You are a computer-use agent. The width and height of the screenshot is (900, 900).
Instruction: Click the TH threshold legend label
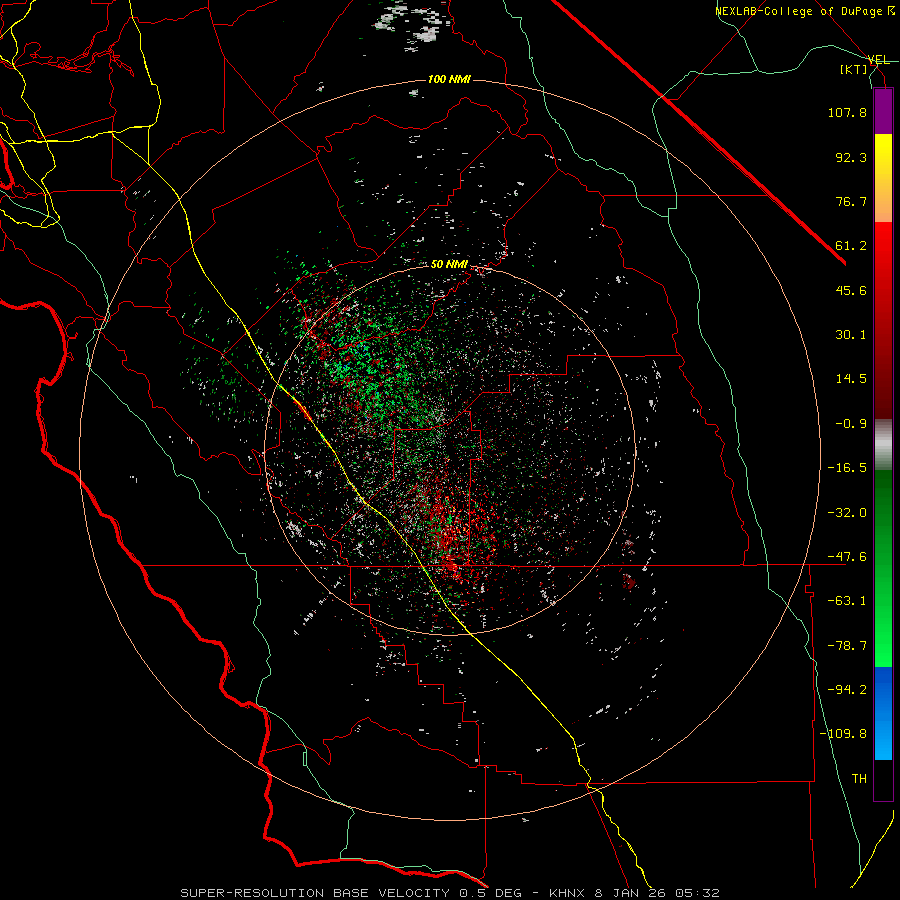[859, 779]
